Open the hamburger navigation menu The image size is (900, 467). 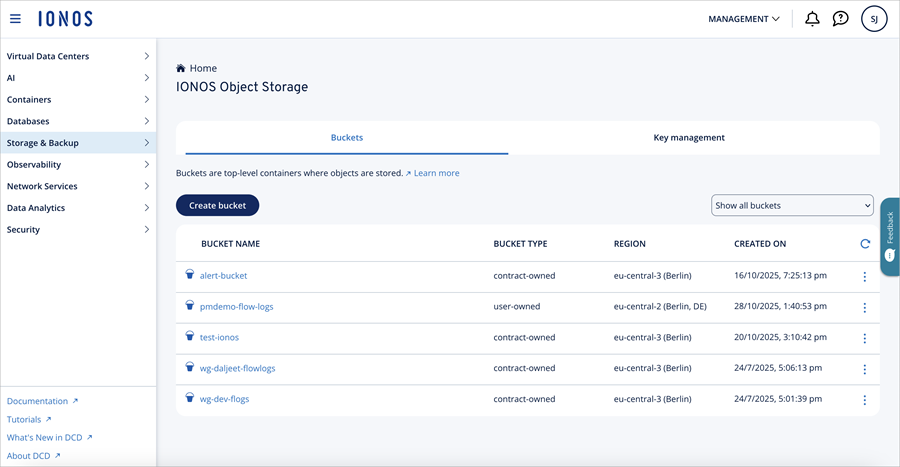coord(15,19)
